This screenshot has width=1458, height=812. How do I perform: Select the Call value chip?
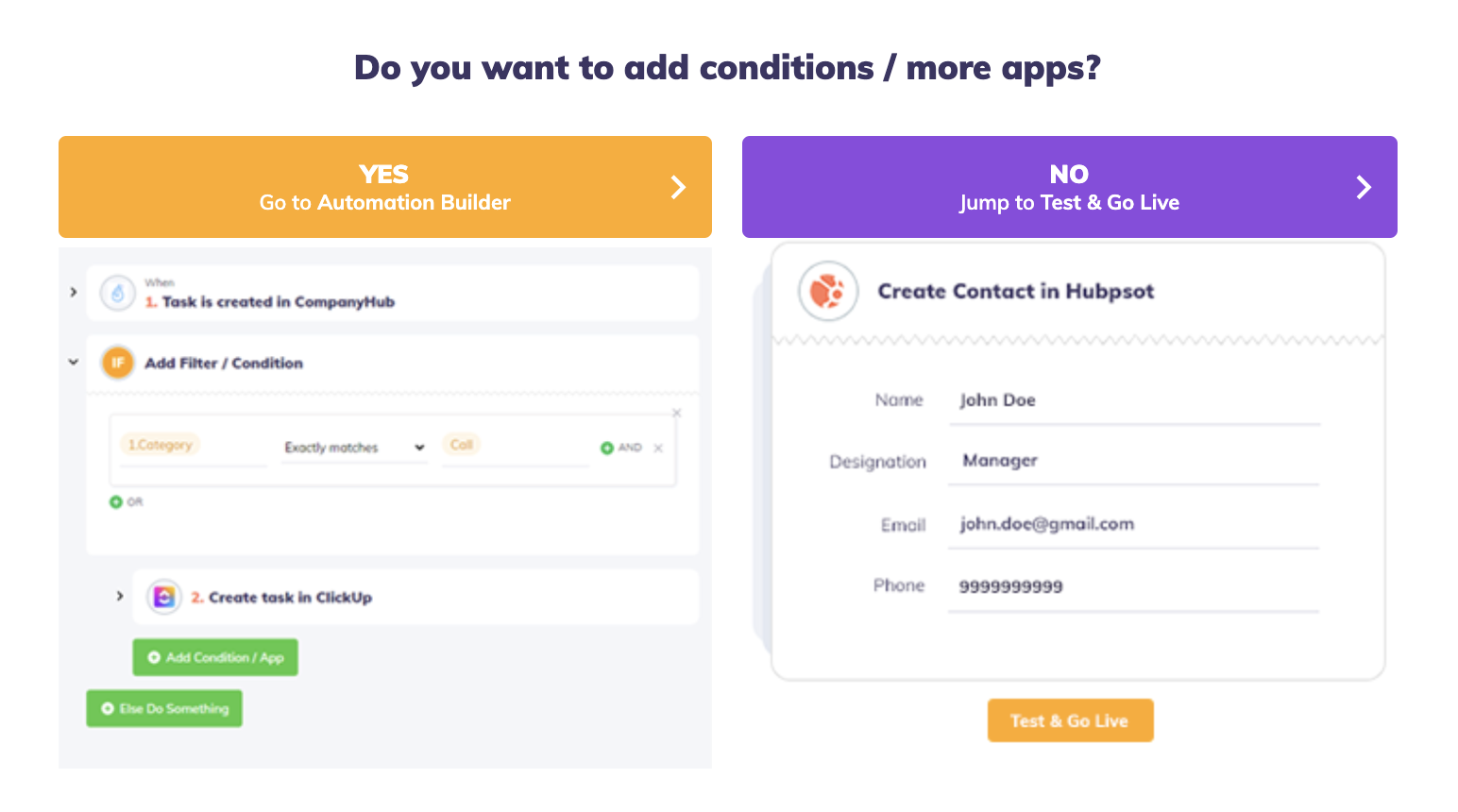coord(462,444)
